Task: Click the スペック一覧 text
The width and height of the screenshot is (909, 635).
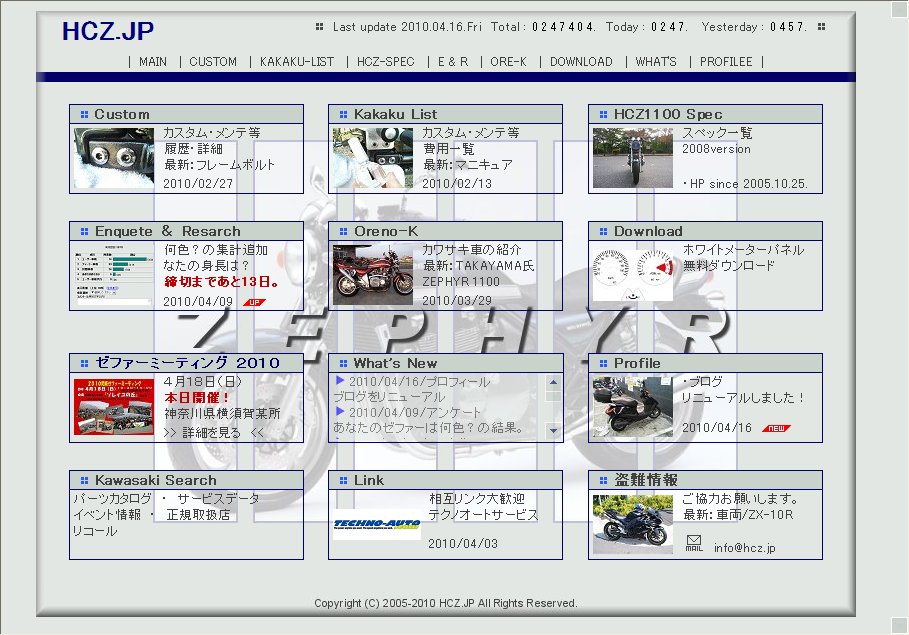Action: [x=717, y=133]
